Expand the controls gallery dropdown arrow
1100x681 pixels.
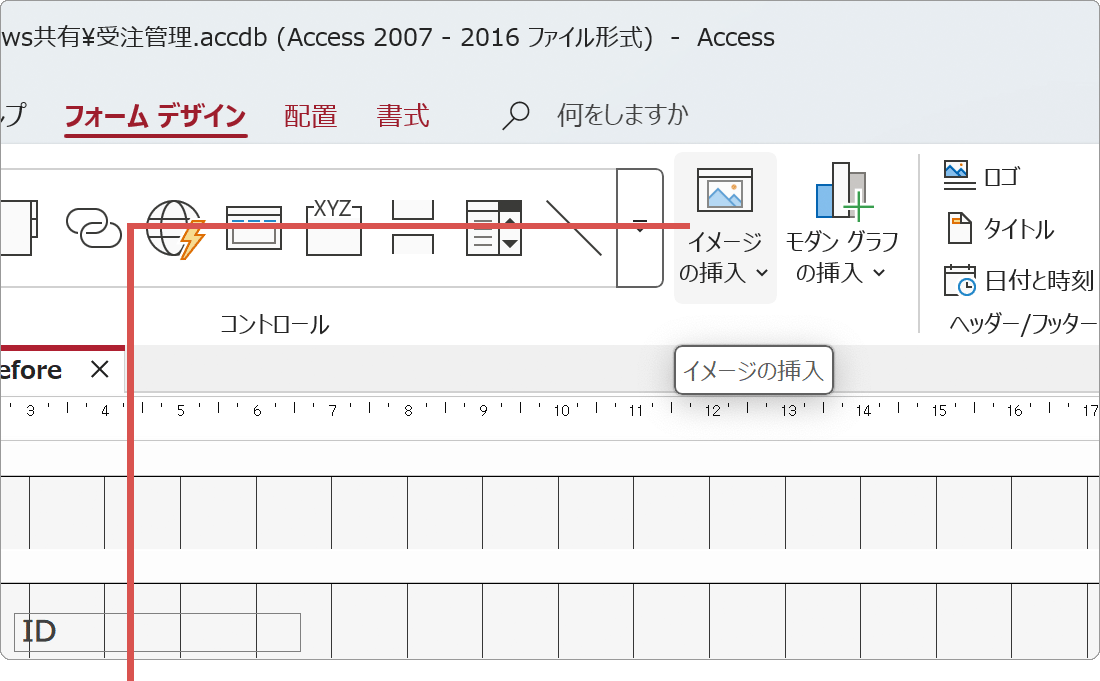[640, 227]
